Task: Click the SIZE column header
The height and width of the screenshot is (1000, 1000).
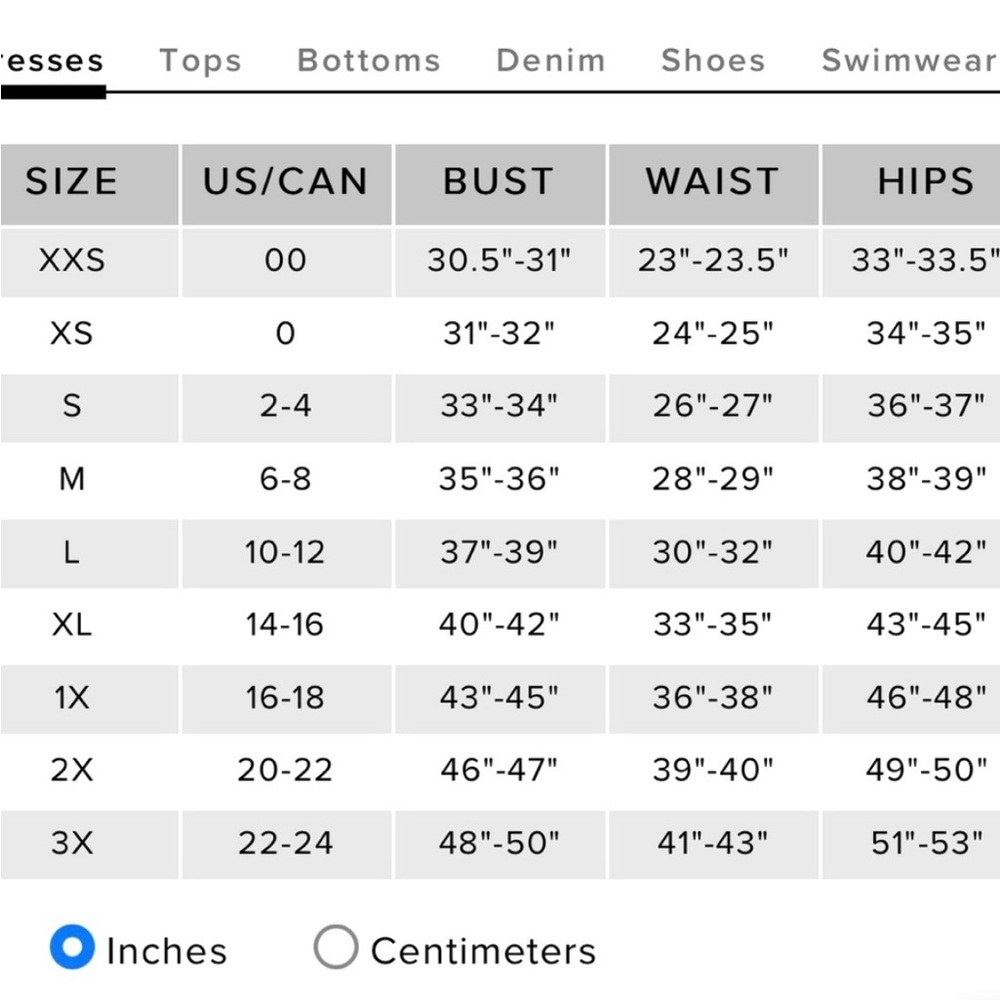Action: pos(71,182)
